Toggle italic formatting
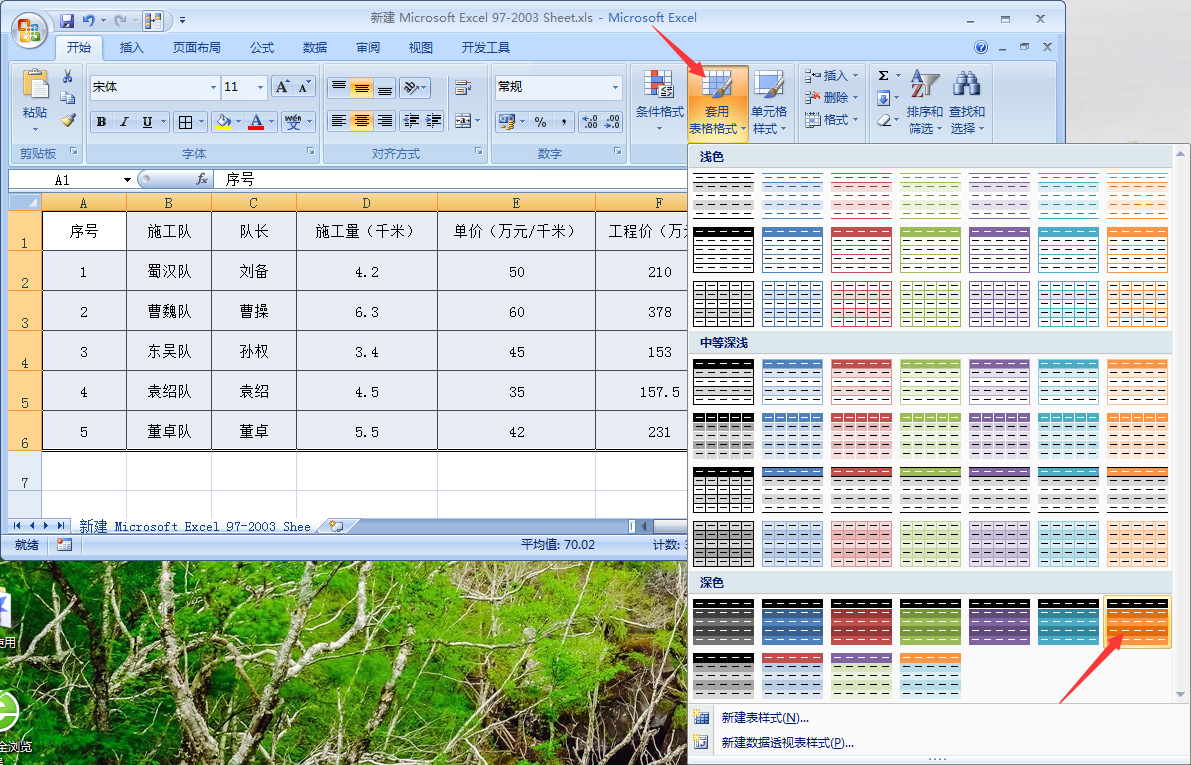1191x765 pixels. click(x=124, y=122)
